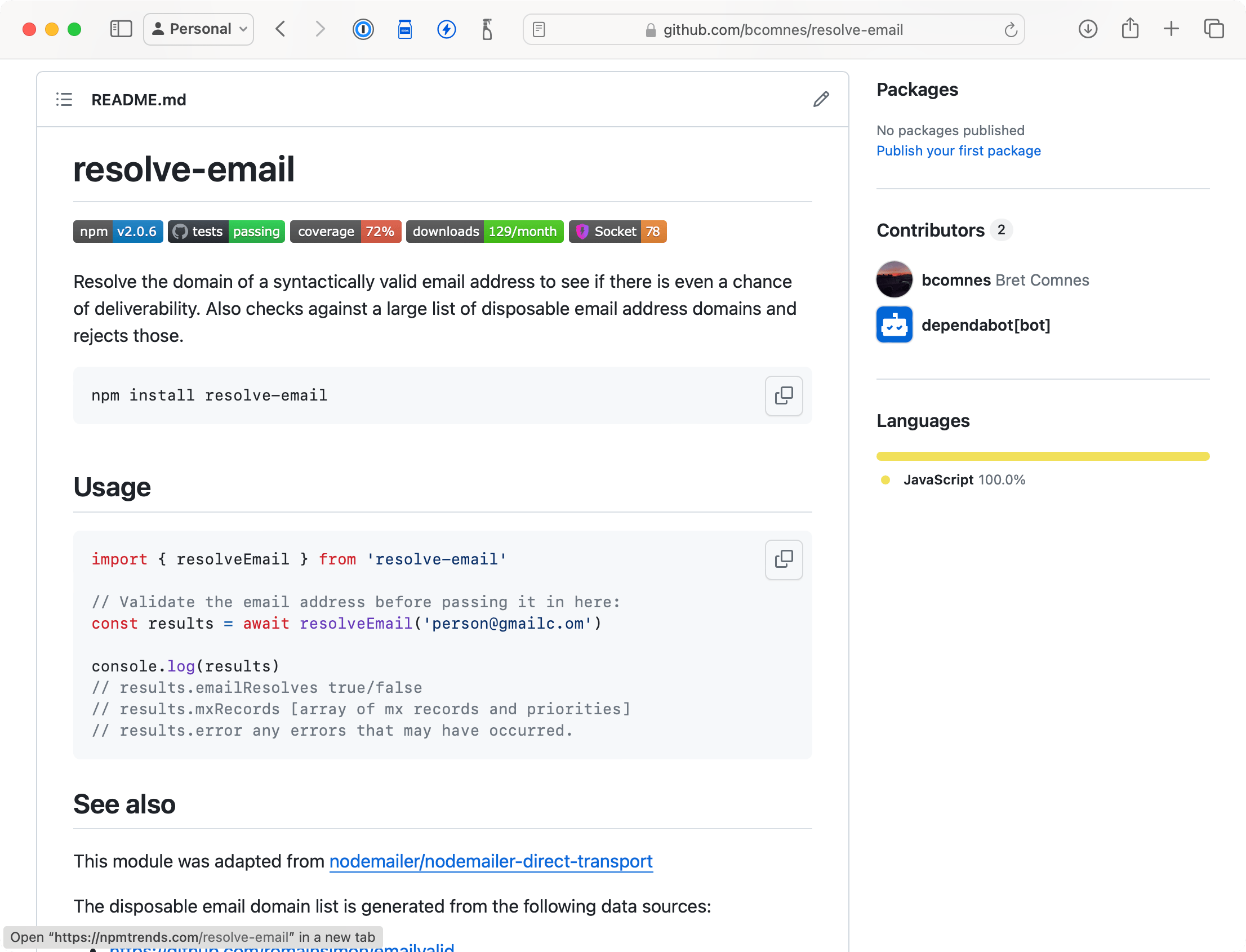Click the npm v2.0.6 badge

pos(118,232)
